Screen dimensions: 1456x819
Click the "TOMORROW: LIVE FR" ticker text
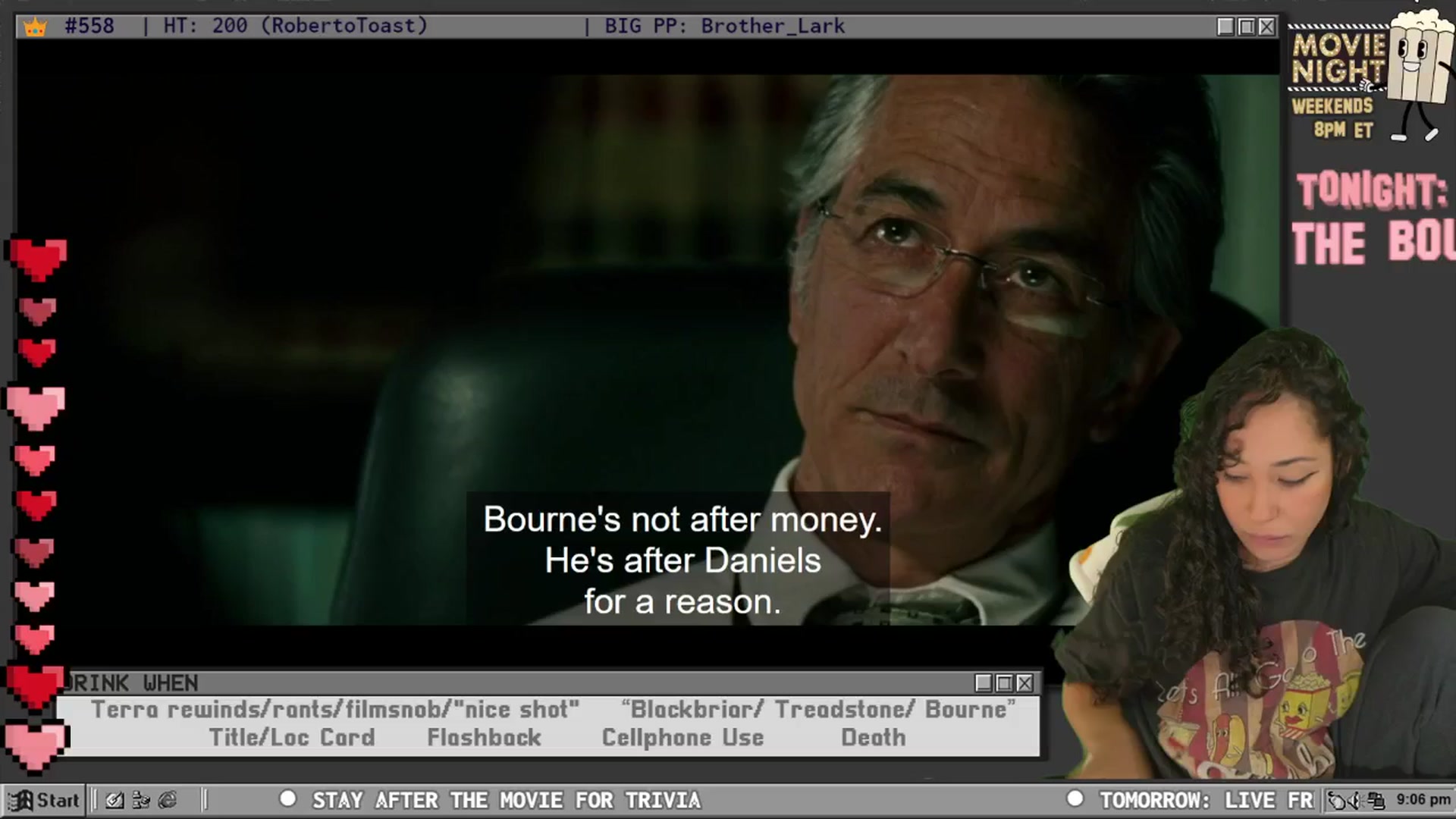(x=1207, y=800)
